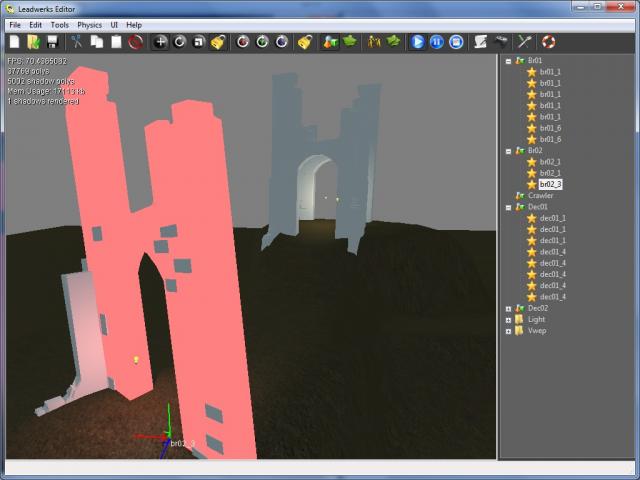Select the highlighted br02_3 tree item
The image size is (640, 480).
[551, 184]
